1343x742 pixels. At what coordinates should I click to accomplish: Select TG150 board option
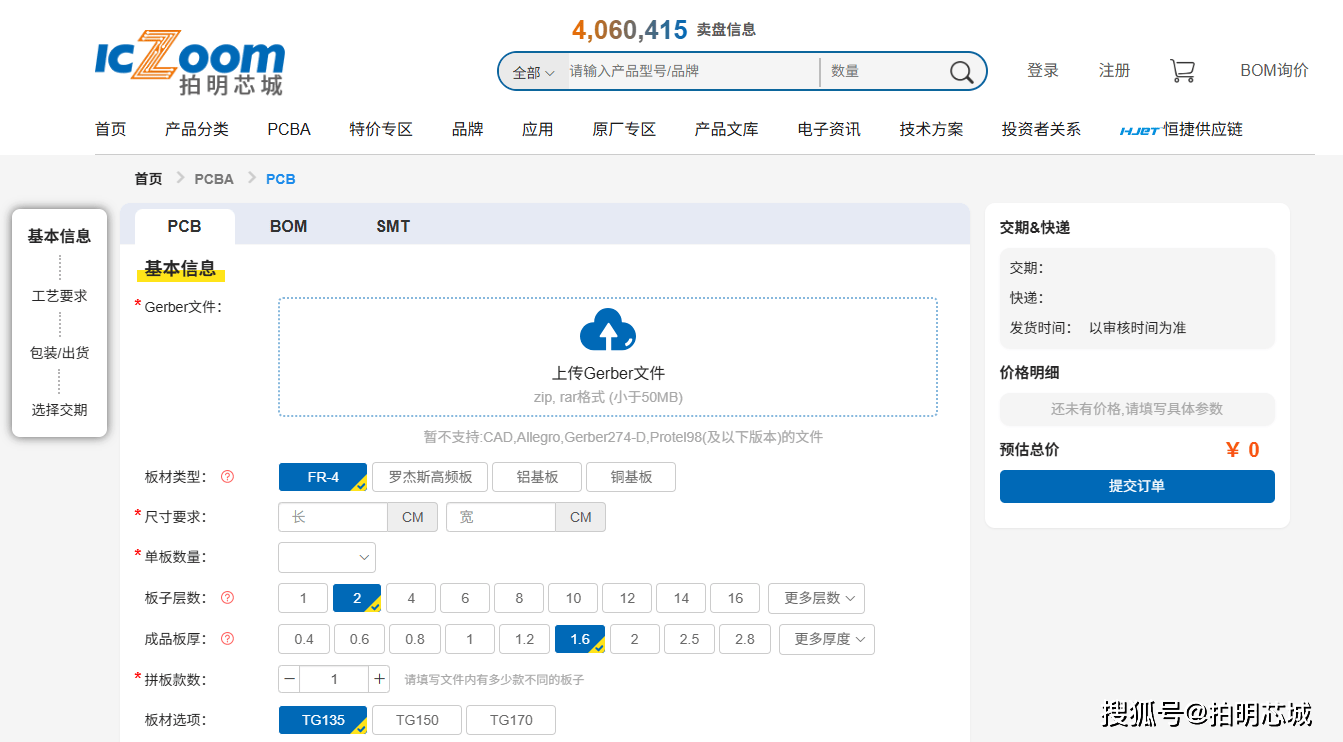pos(417,720)
